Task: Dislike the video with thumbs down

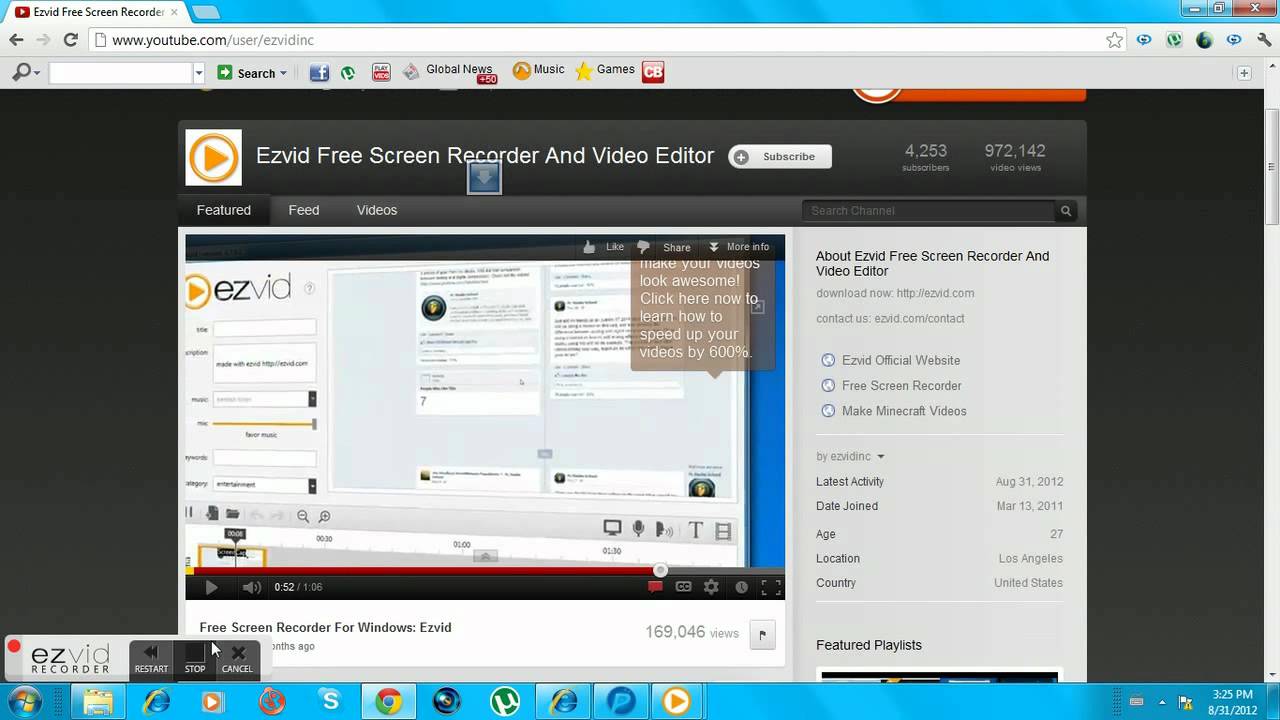Action: pos(643,247)
